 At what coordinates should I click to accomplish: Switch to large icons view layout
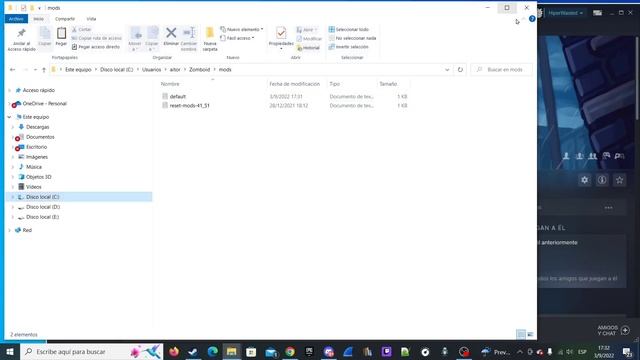[530, 335]
